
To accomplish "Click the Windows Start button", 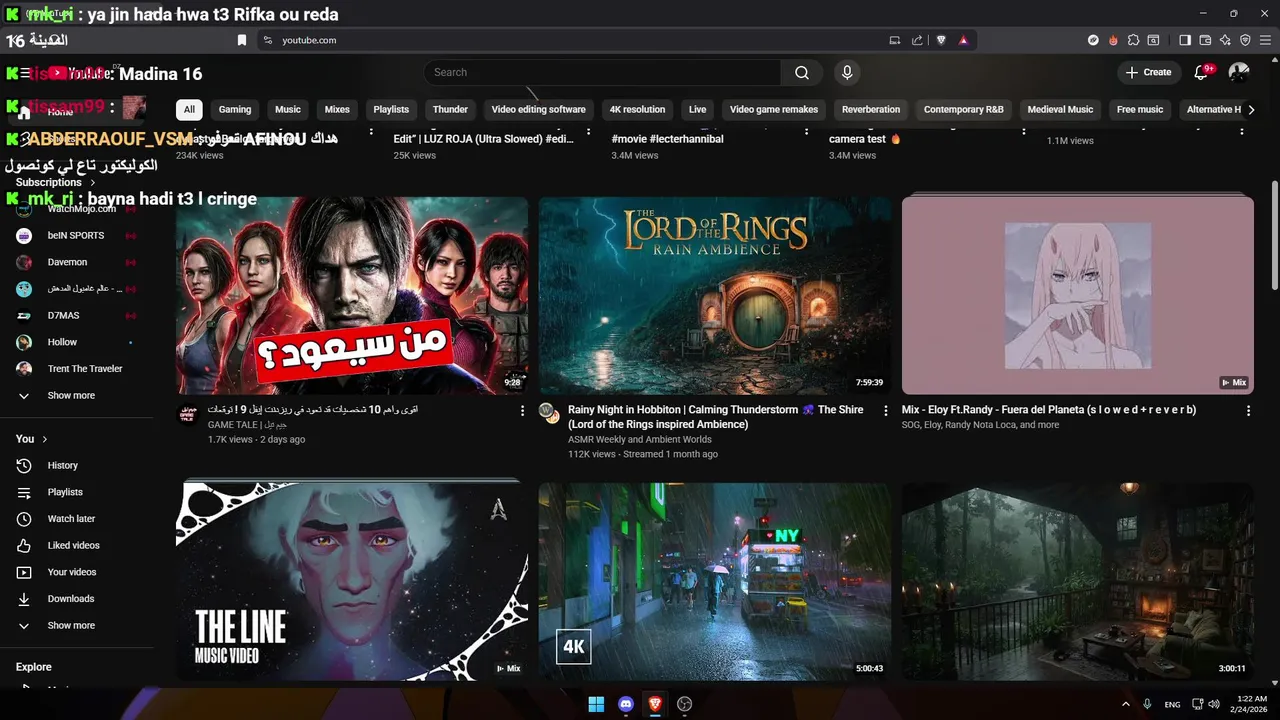I will (x=596, y=704).
